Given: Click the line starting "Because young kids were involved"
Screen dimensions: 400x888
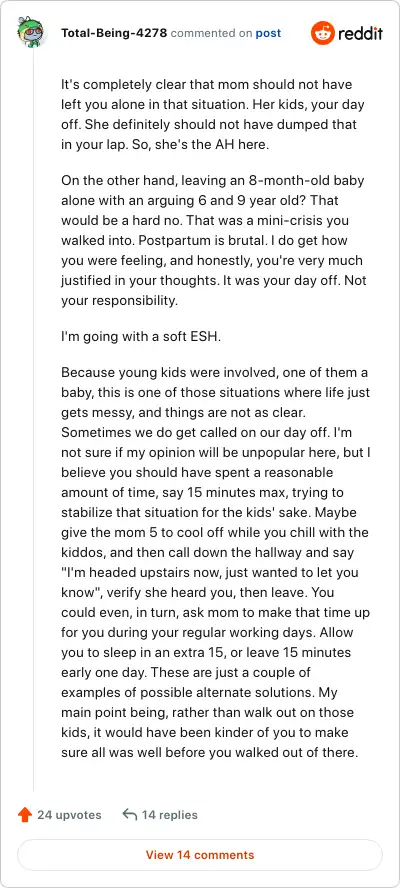Looking at the screenshot, I should (x=215, y=373).
